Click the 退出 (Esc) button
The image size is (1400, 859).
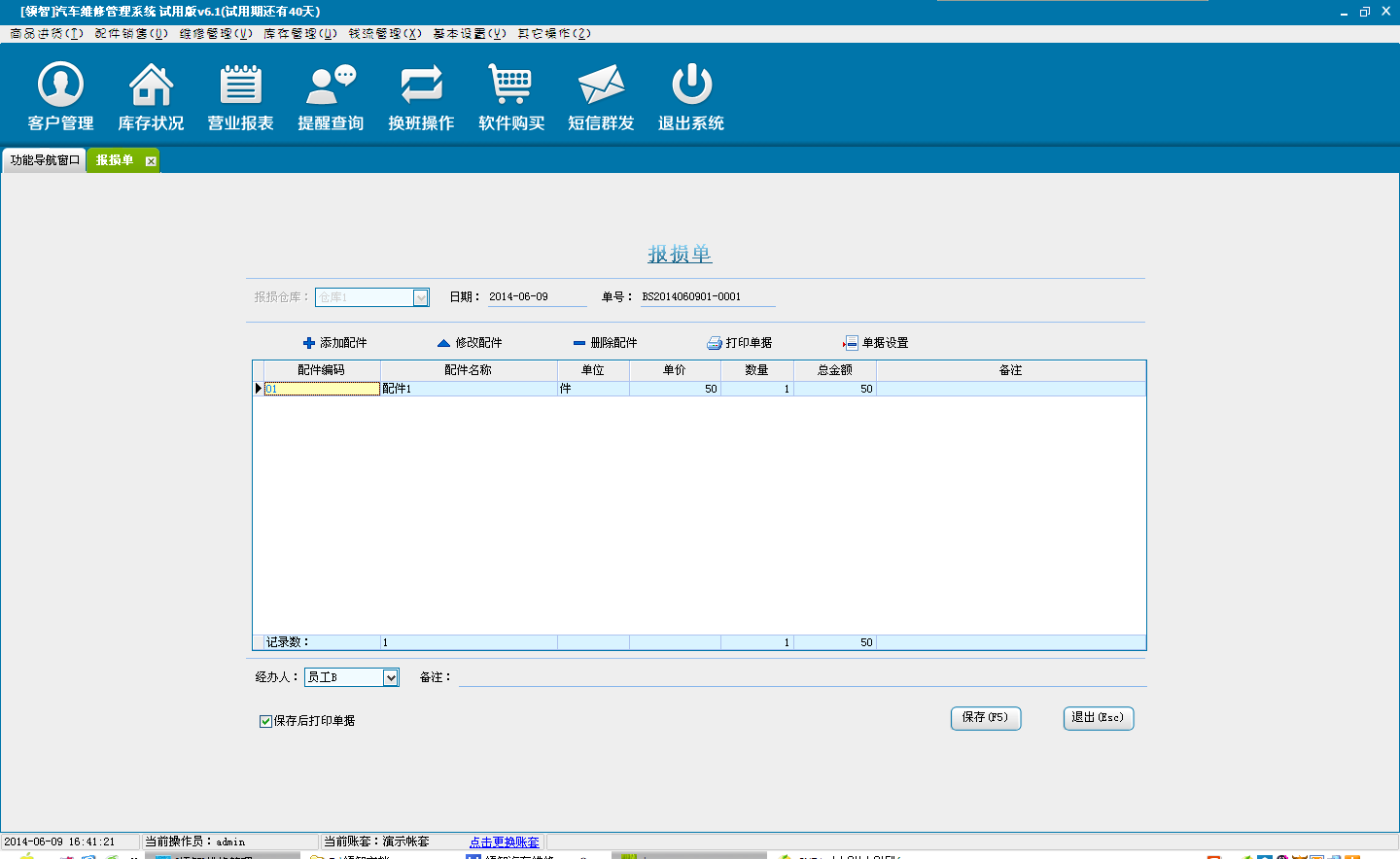(x=1098, y=718)
